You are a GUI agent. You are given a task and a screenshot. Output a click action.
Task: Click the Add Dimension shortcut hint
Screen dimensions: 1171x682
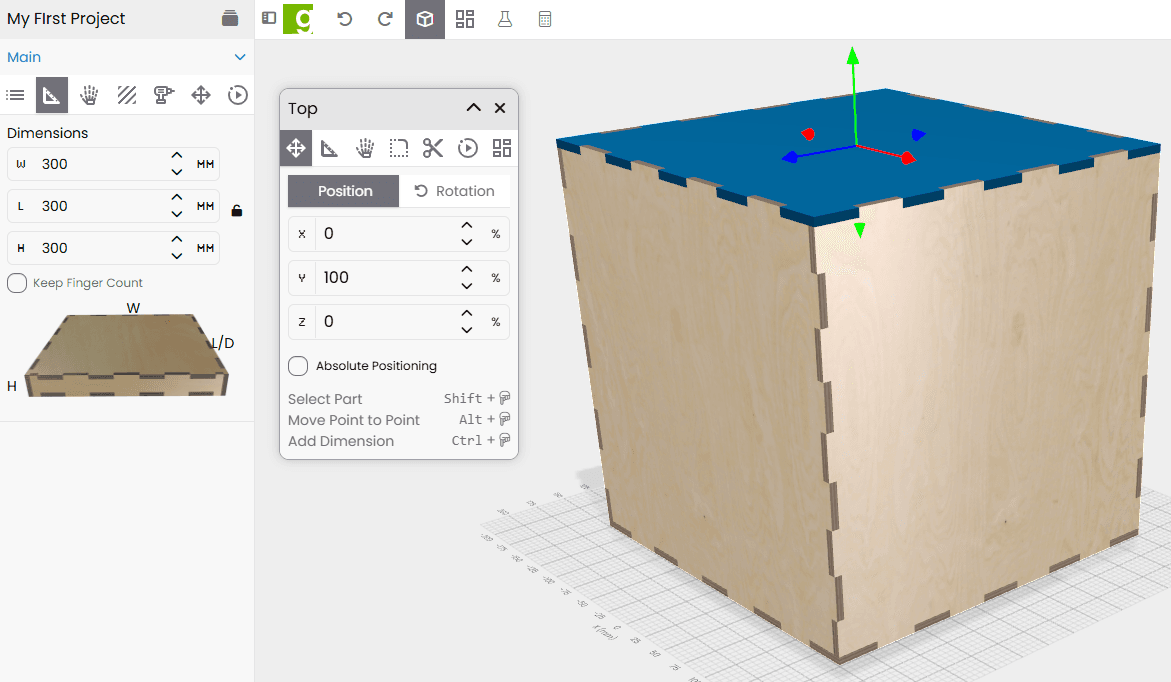(341, 441)
